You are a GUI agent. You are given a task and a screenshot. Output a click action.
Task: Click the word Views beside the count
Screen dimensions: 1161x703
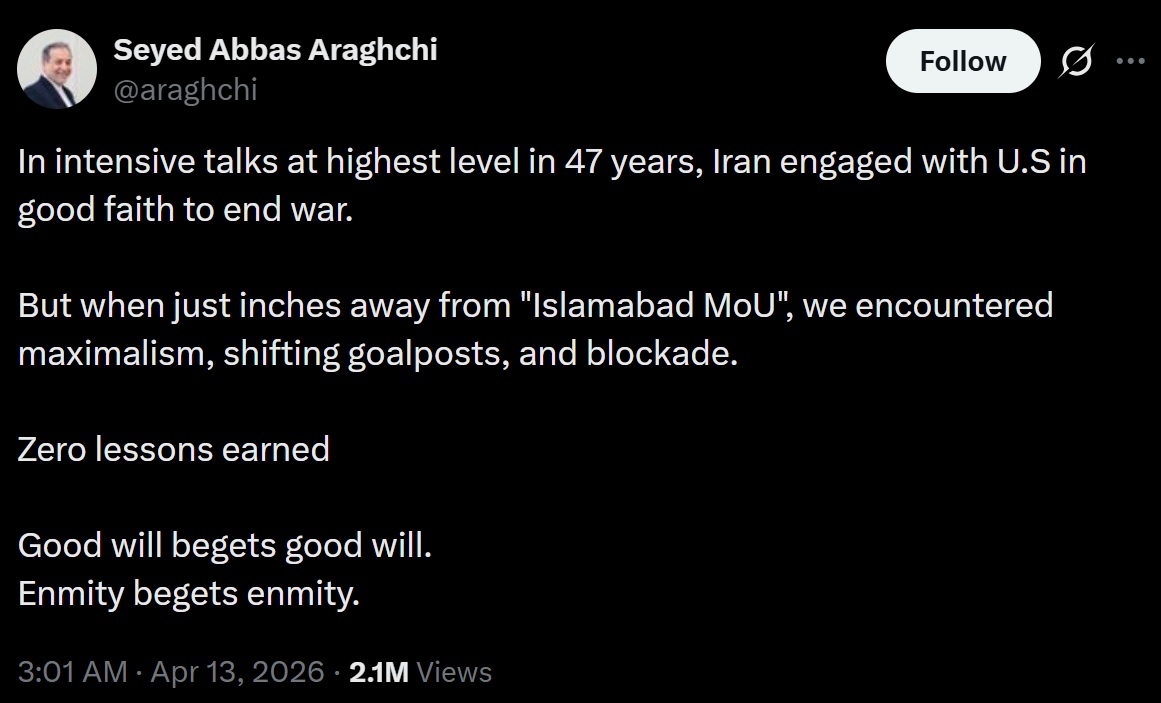point(454,672)
